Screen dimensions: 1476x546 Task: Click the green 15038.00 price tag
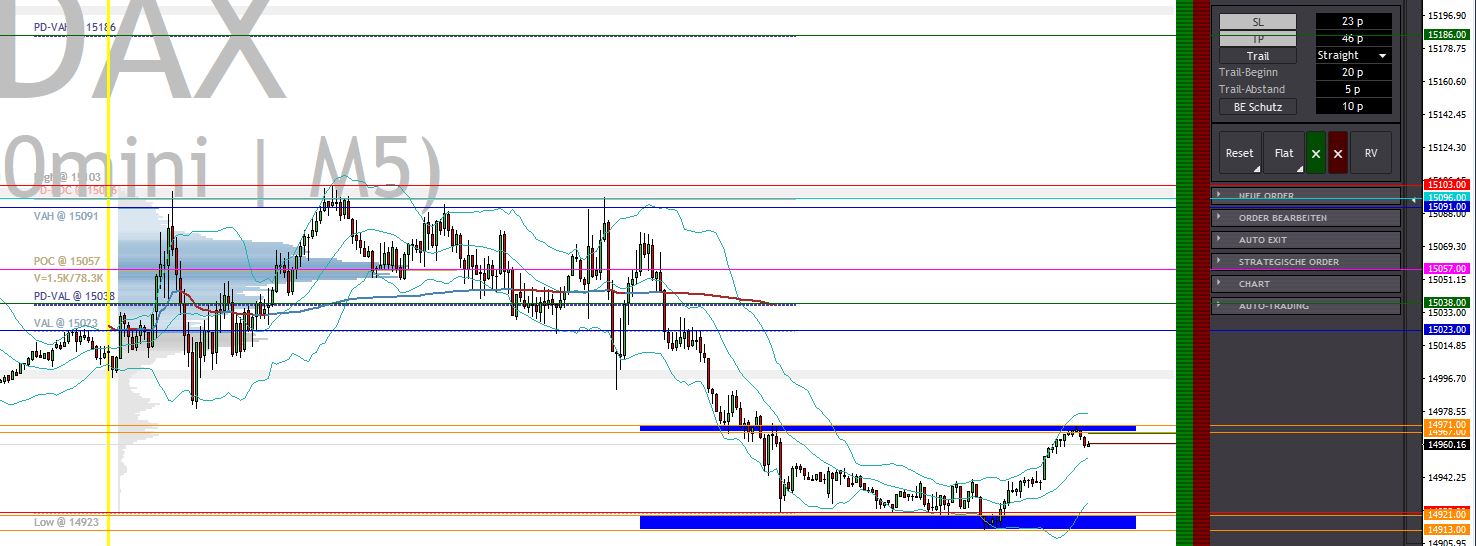1447,303
